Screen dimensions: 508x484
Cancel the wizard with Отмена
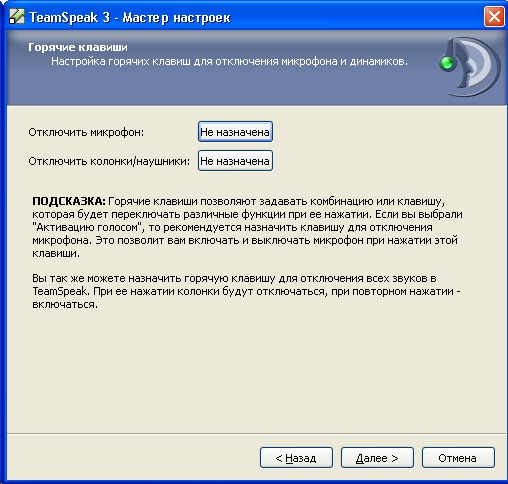pyautogui.click(x=458, y=458)
